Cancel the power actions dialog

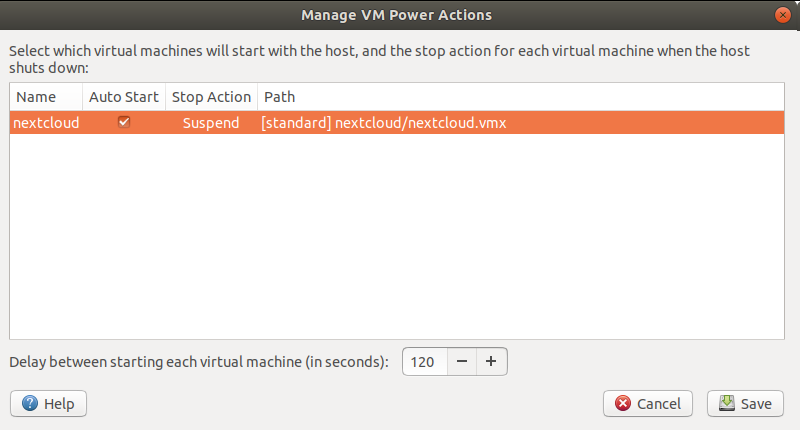648,403
